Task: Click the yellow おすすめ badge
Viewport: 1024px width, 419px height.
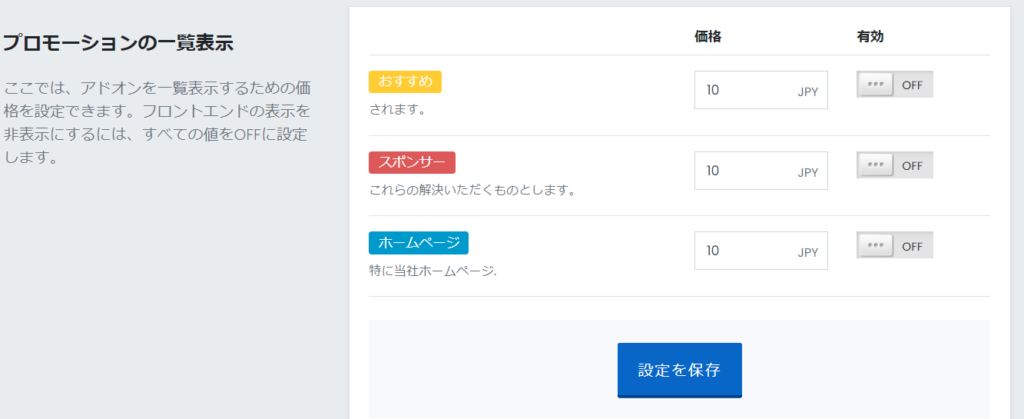Action: 405,82
